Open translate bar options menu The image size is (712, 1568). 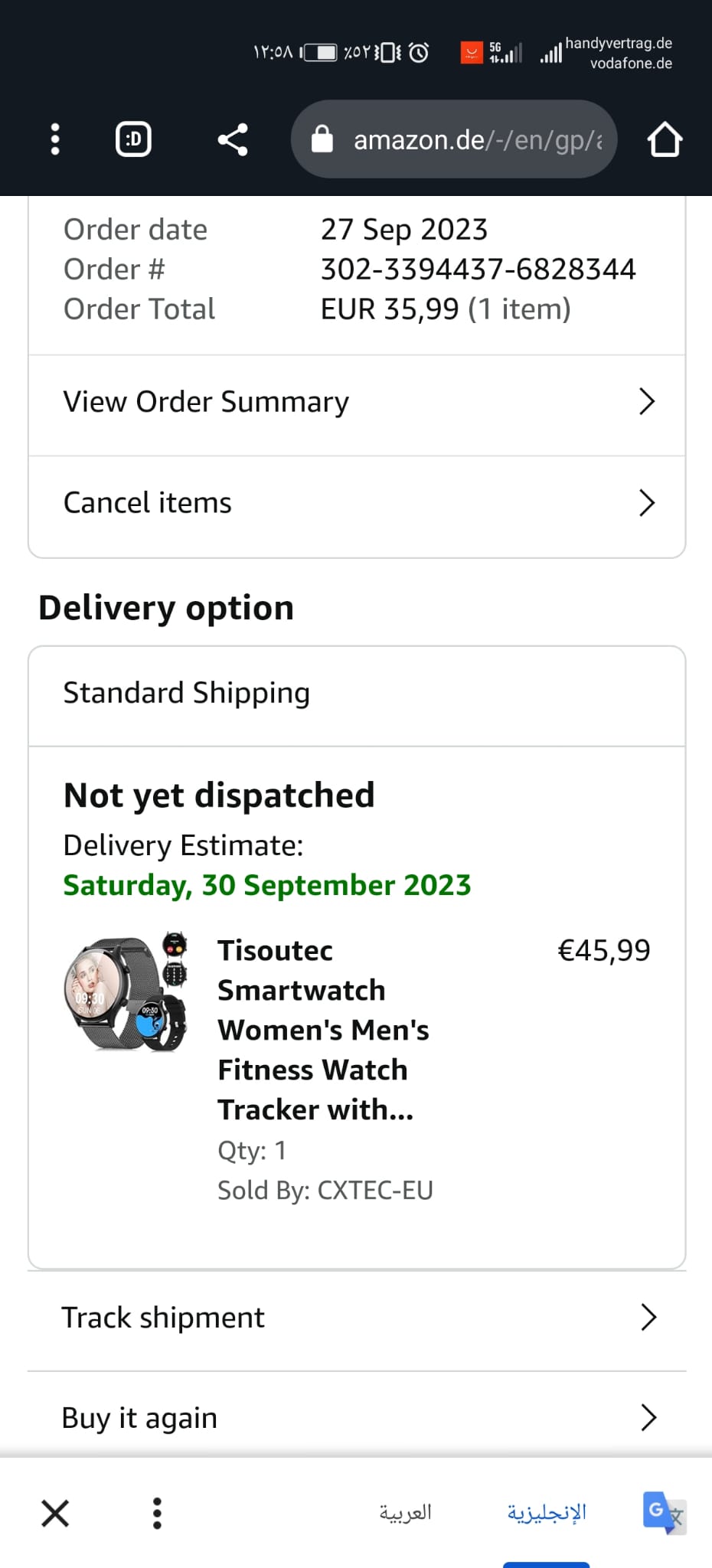(x=157, y=1513)
